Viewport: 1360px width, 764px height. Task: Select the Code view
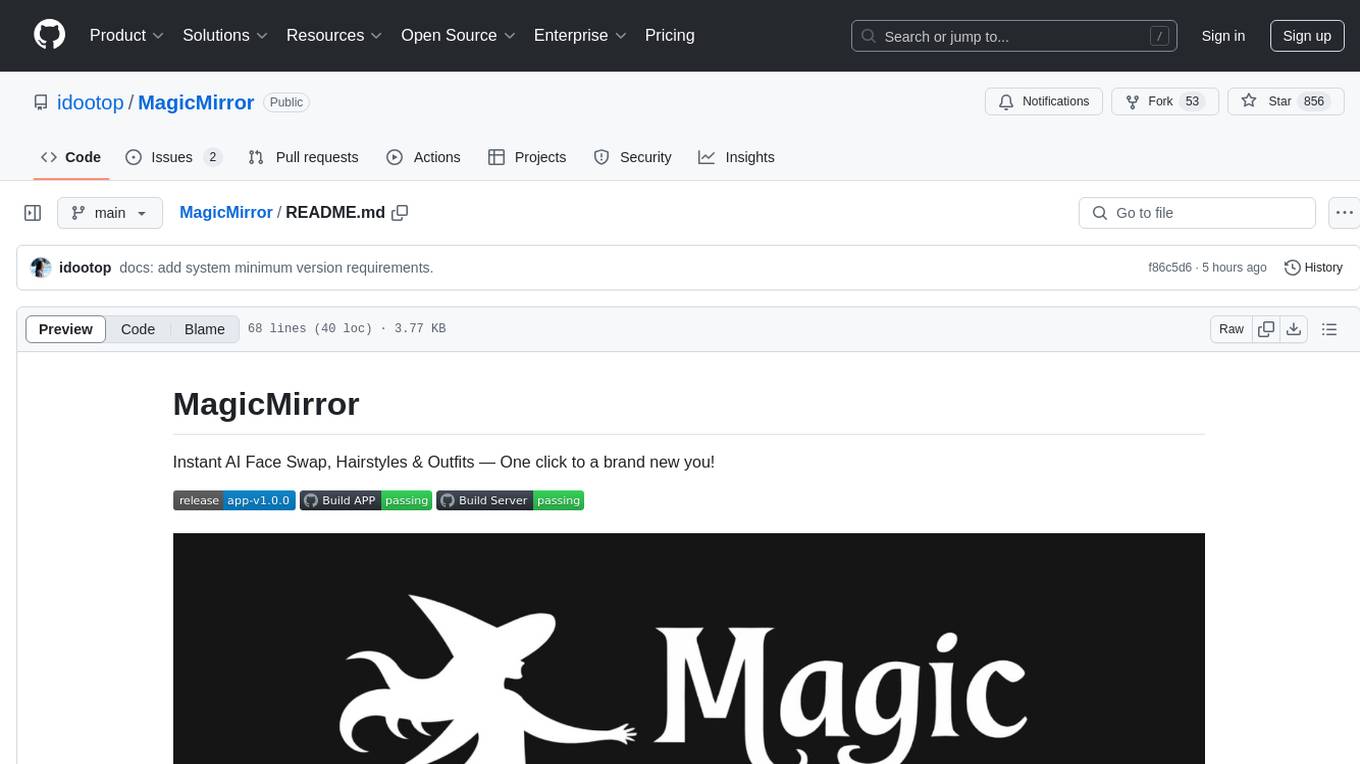point(138,329)
